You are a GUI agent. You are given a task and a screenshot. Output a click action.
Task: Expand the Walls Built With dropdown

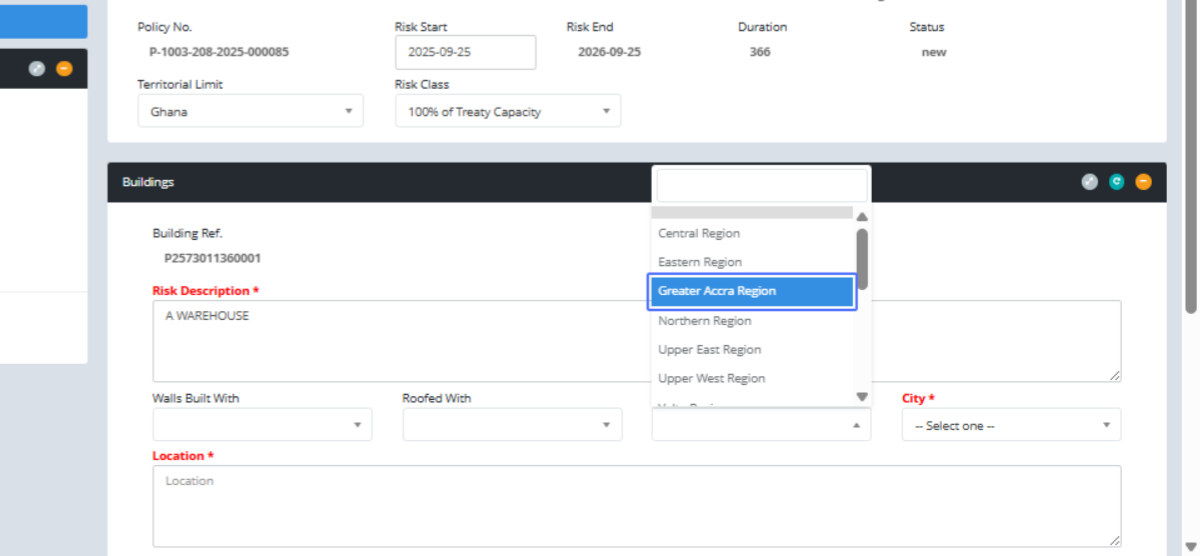(x=262, y=425)
